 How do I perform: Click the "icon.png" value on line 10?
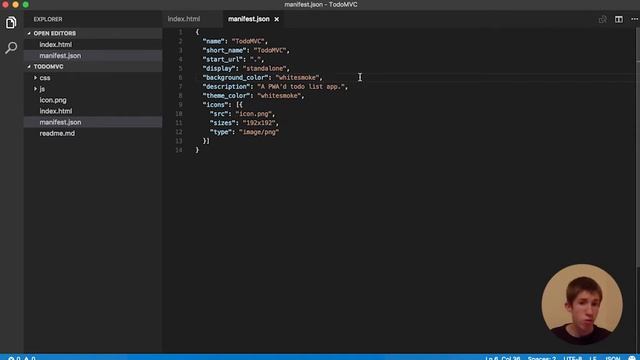point(253,114)
